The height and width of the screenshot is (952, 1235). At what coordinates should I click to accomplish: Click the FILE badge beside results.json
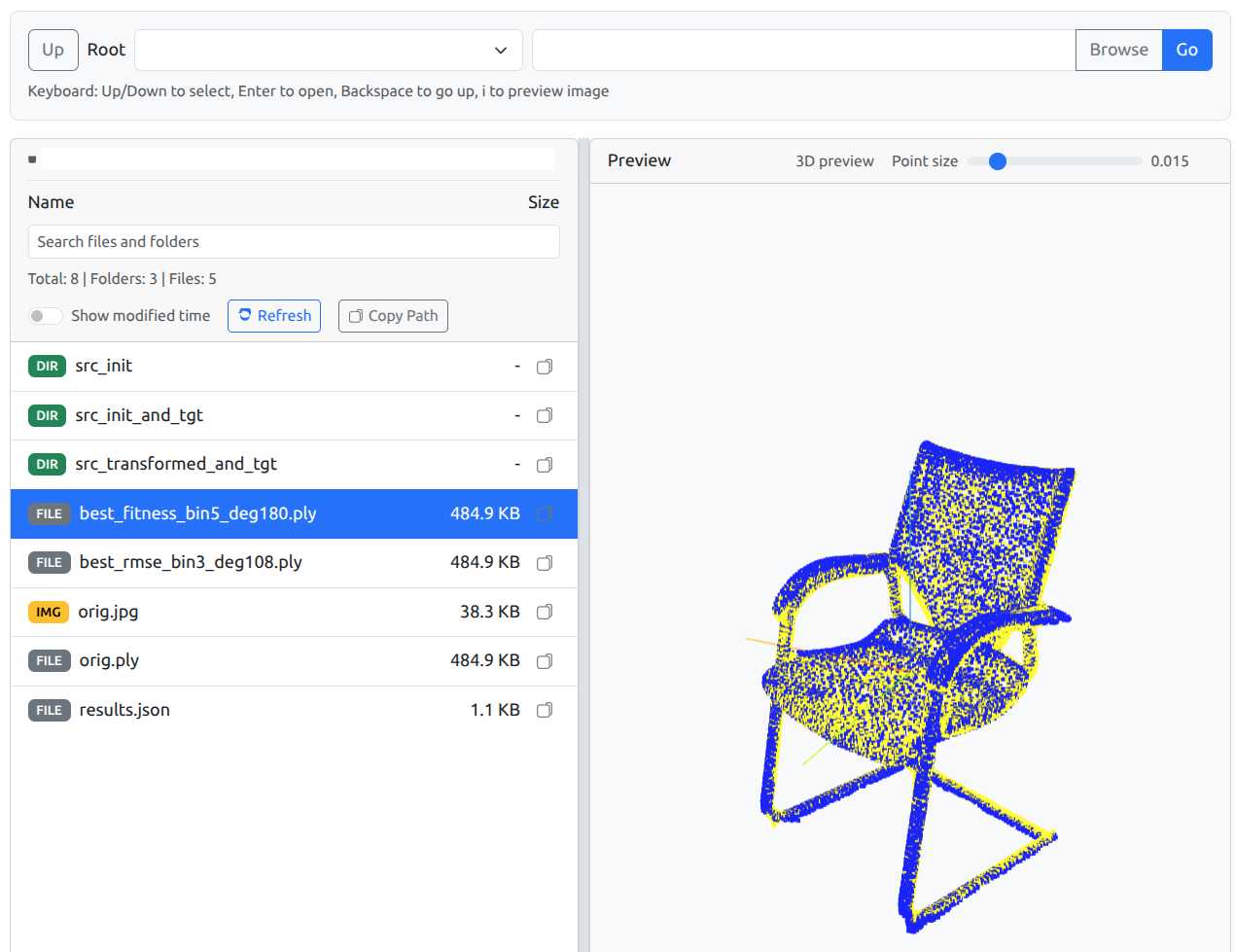pos(49,710)
